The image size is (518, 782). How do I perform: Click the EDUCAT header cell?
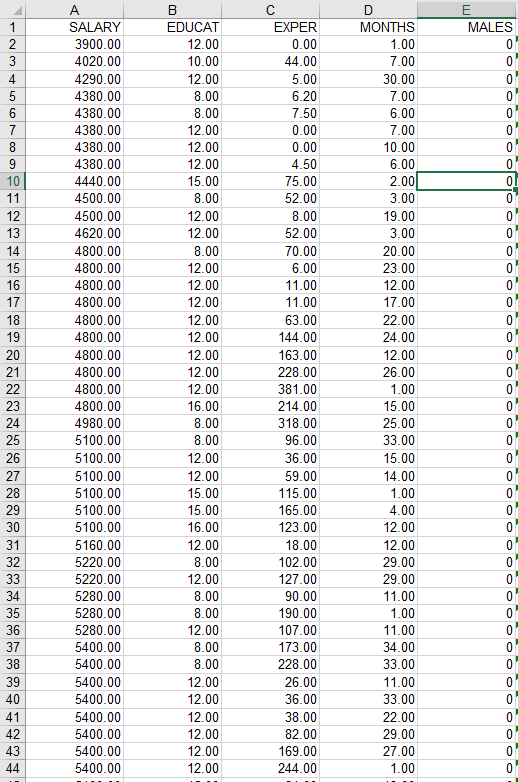[173, 27]
